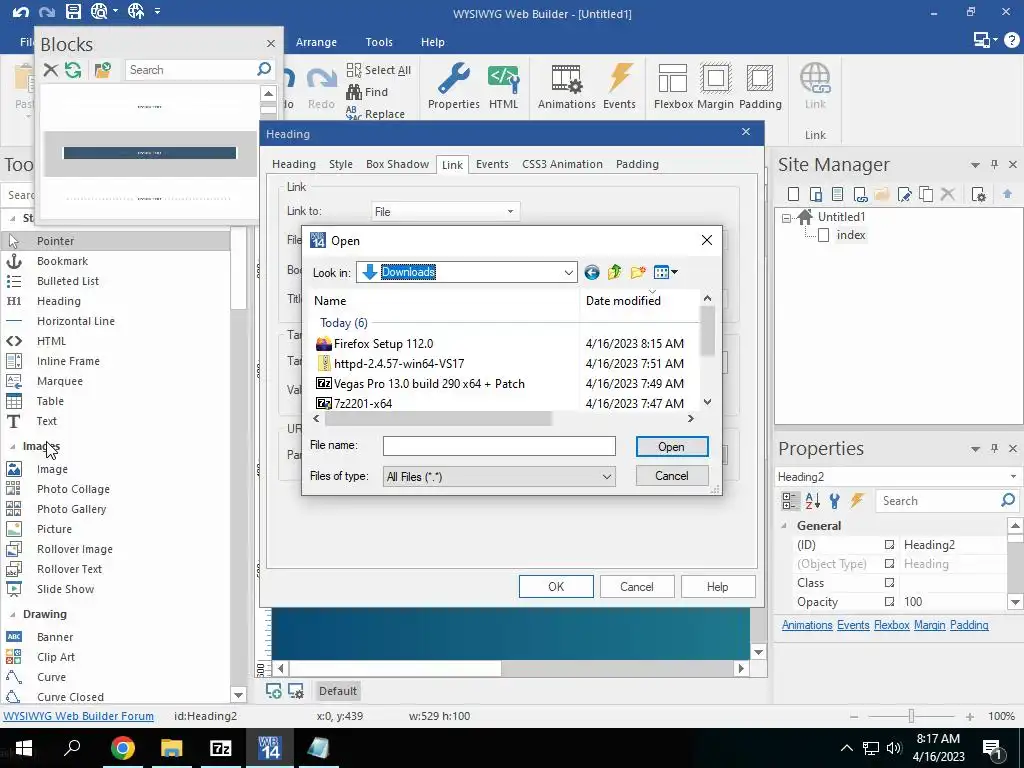
Task: Click the edit page pencil icon in Site Manager
Action: pos(904,194)
